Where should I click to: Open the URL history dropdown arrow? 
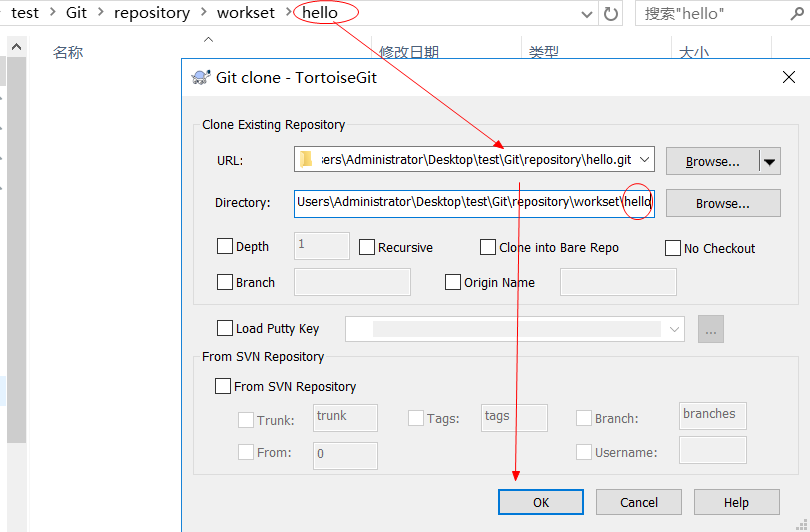[x=645, y=160]
